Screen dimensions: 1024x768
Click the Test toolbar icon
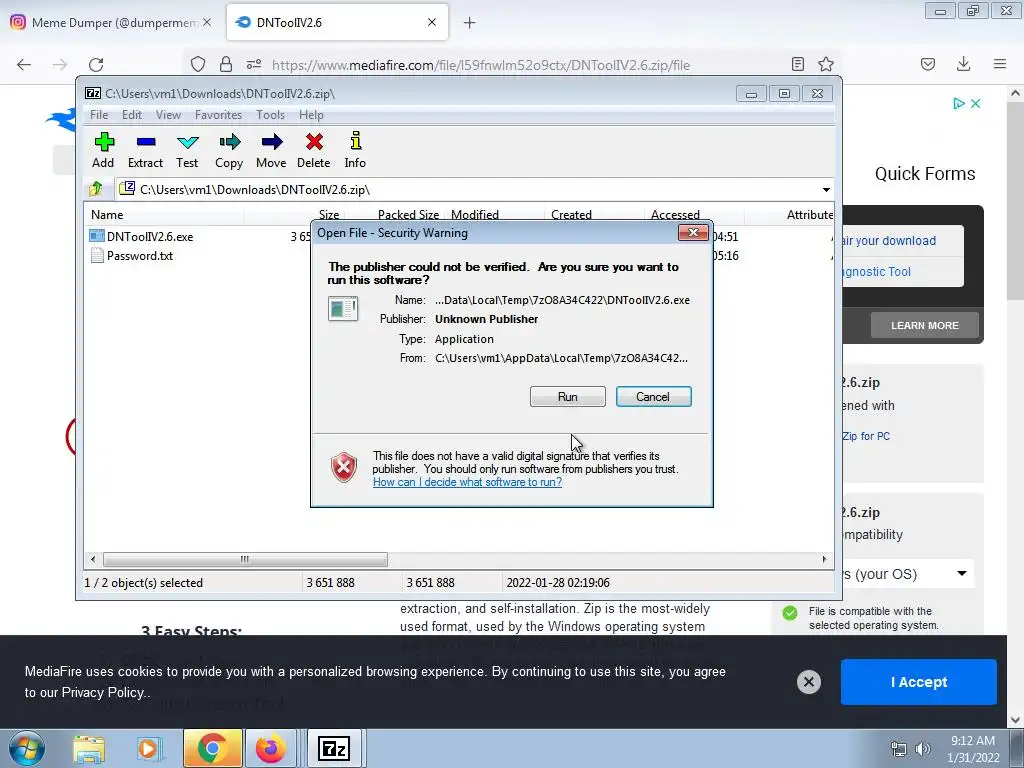pyautogui.click(x=187, y=151)
